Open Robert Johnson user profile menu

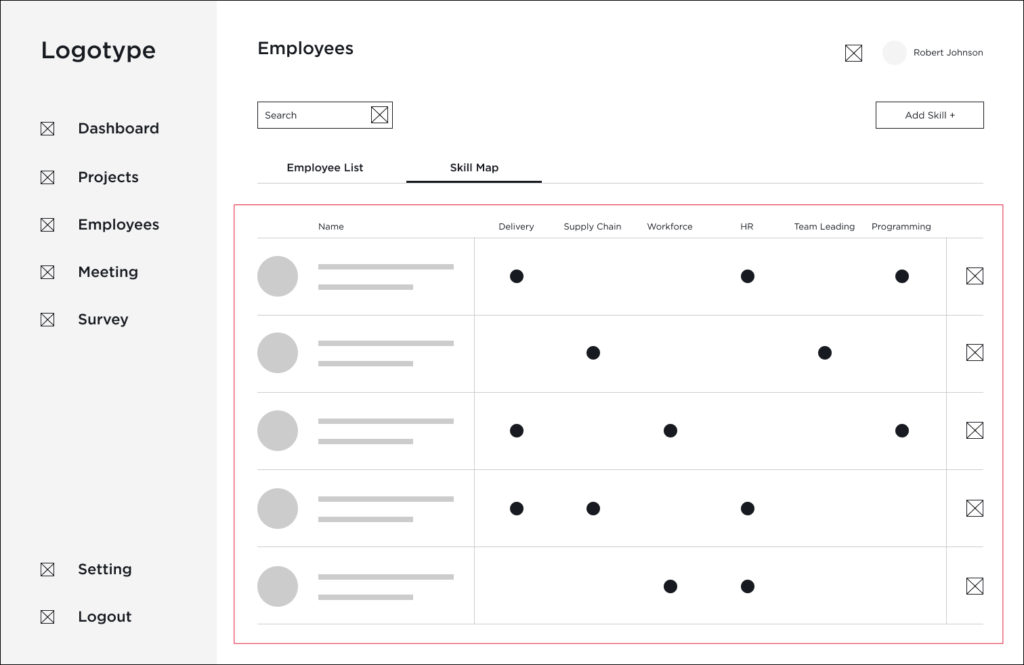point(947,53)
